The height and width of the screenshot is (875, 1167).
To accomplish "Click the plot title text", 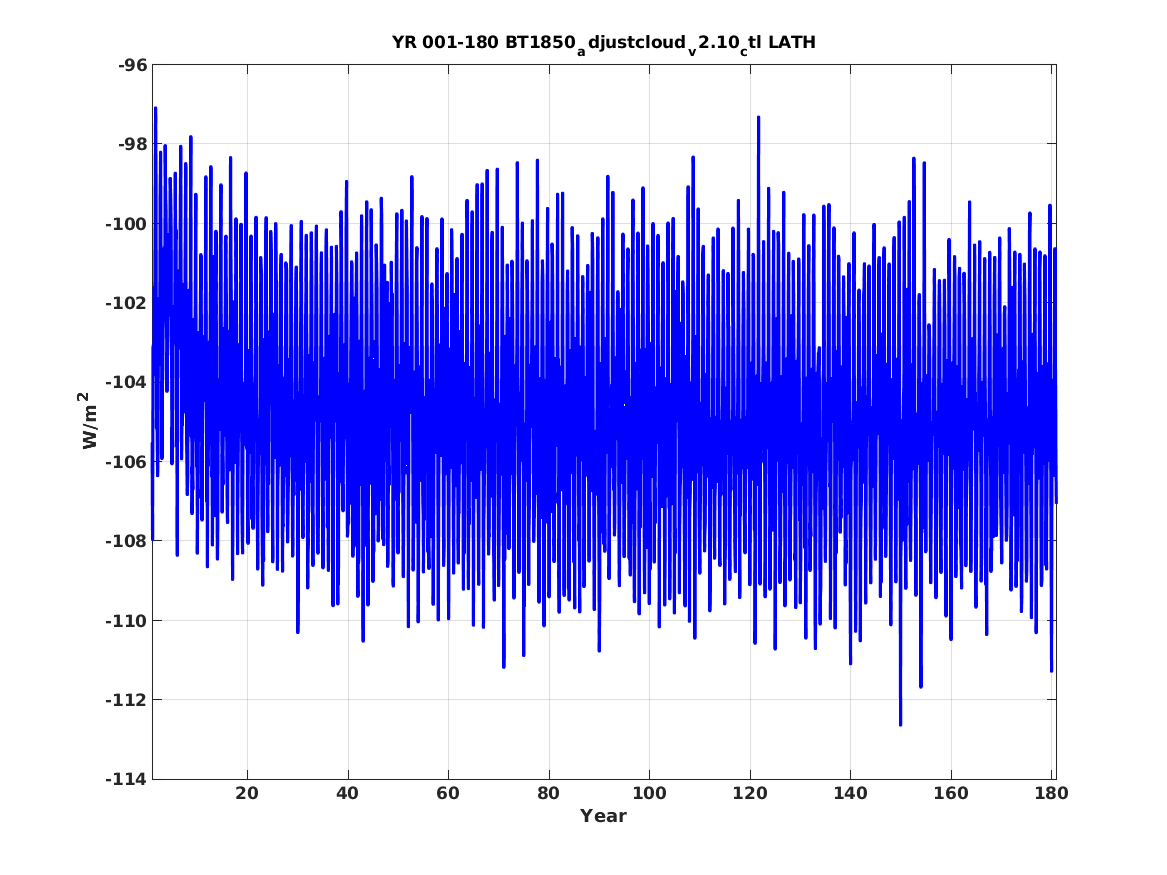I will (x=604, y=43).
